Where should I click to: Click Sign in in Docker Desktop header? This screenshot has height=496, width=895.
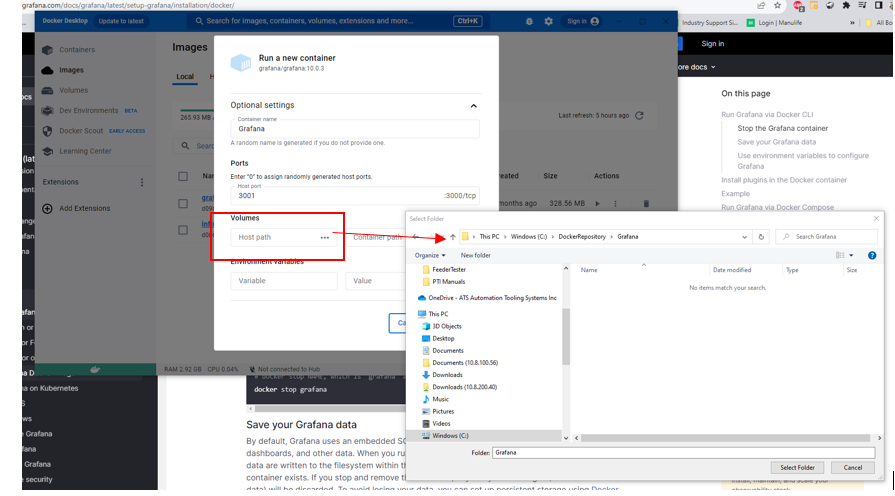pyautogui.click(x=583, y=21)
